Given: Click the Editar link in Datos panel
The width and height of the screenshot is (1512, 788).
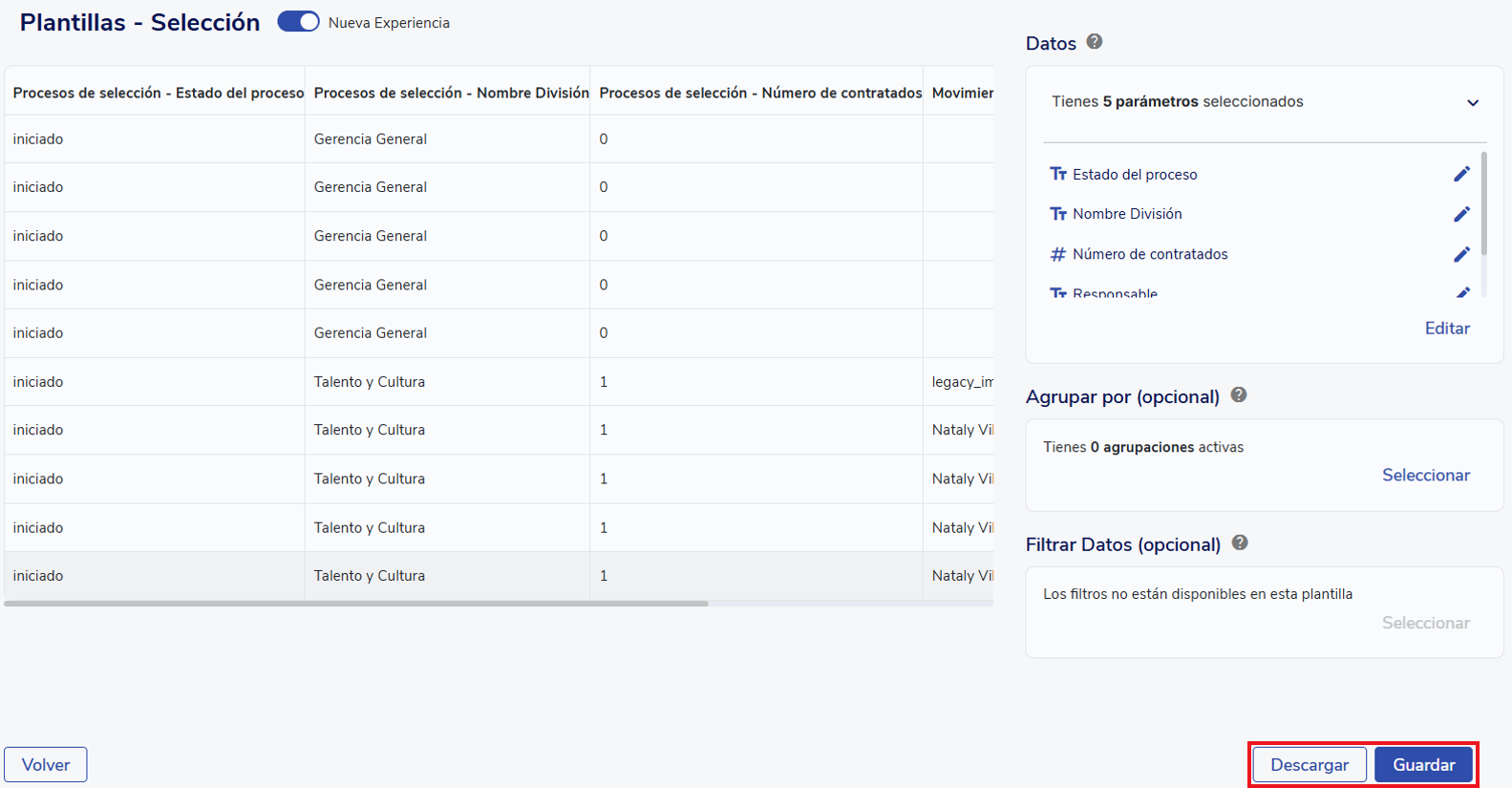Looking at the screenshot, I should 1447,328.
